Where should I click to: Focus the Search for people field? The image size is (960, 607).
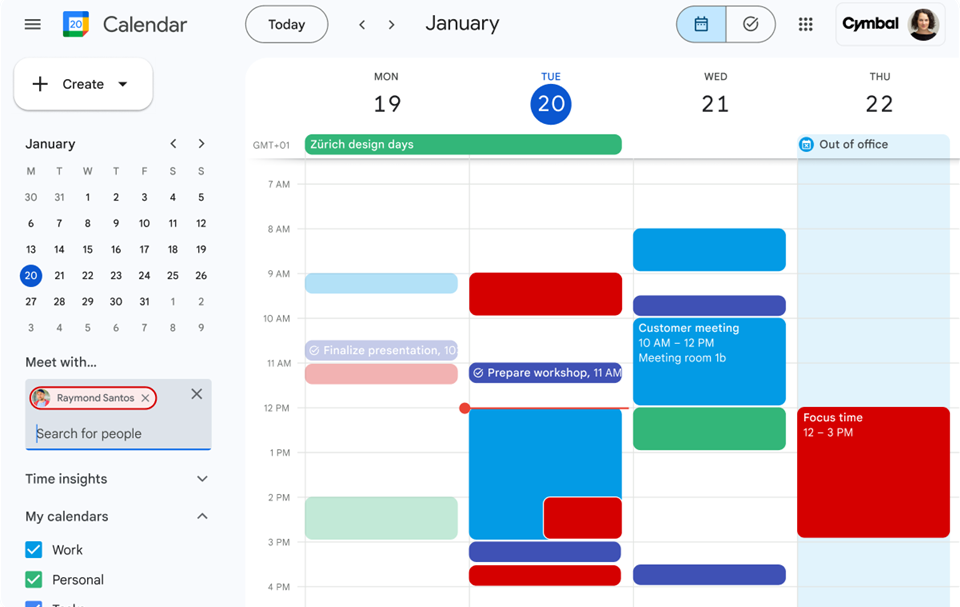(118, 434)
